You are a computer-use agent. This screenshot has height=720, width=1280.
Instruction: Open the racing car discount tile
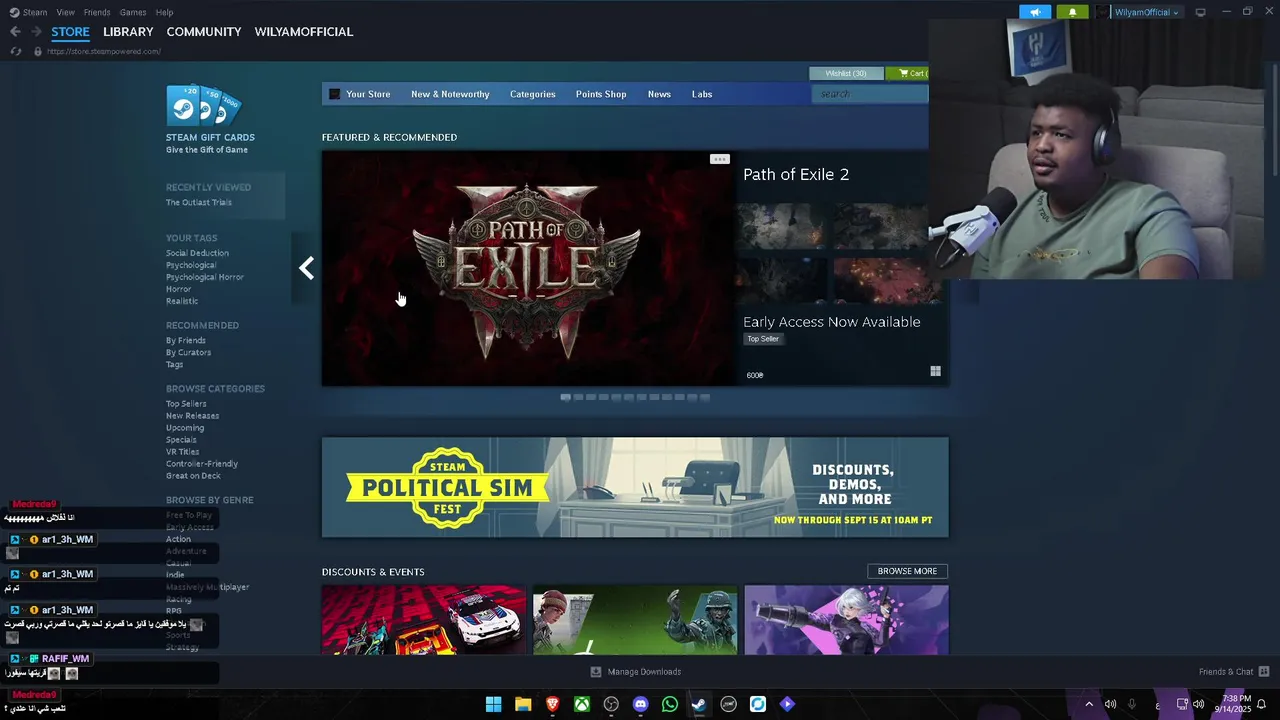click(424, 620)
